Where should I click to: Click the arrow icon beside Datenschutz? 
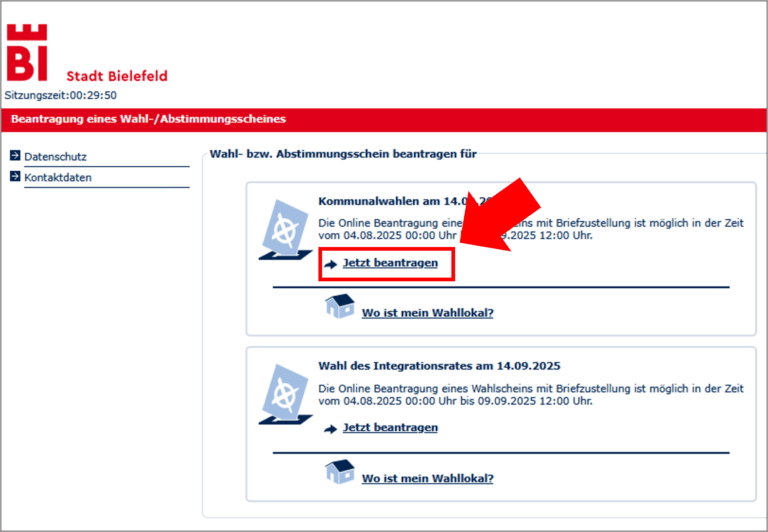pyautogui.click(x=15, y=156)
